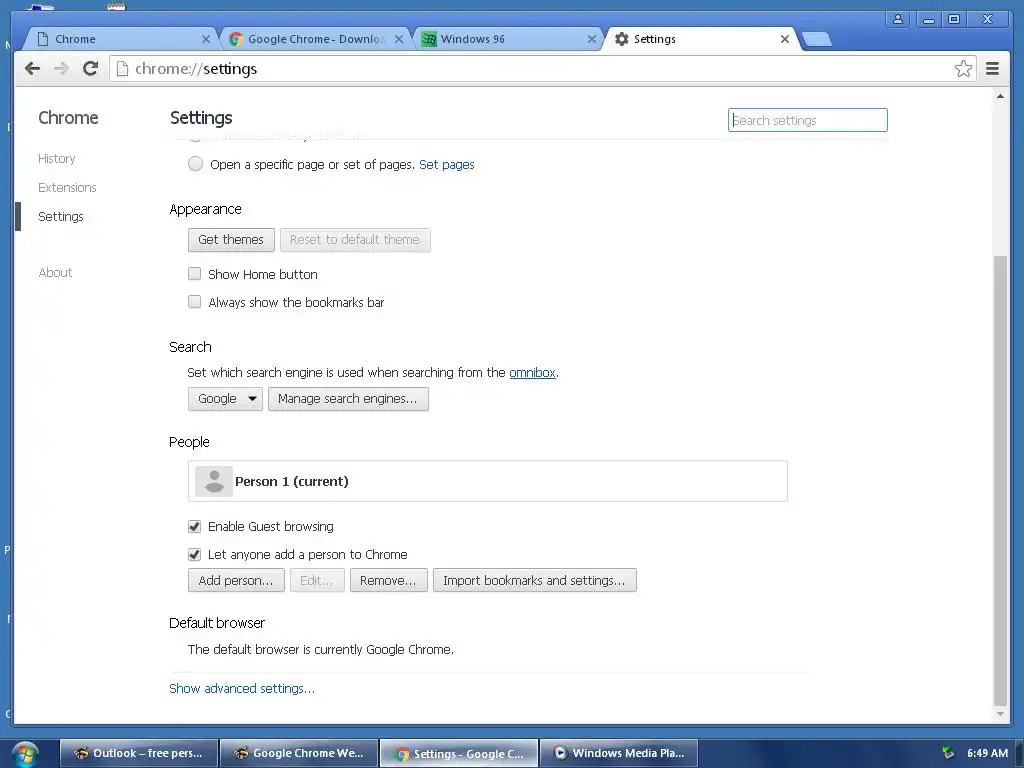Open History in the sidebar
Screen dimensions: 1024x768
click(56, 159)
